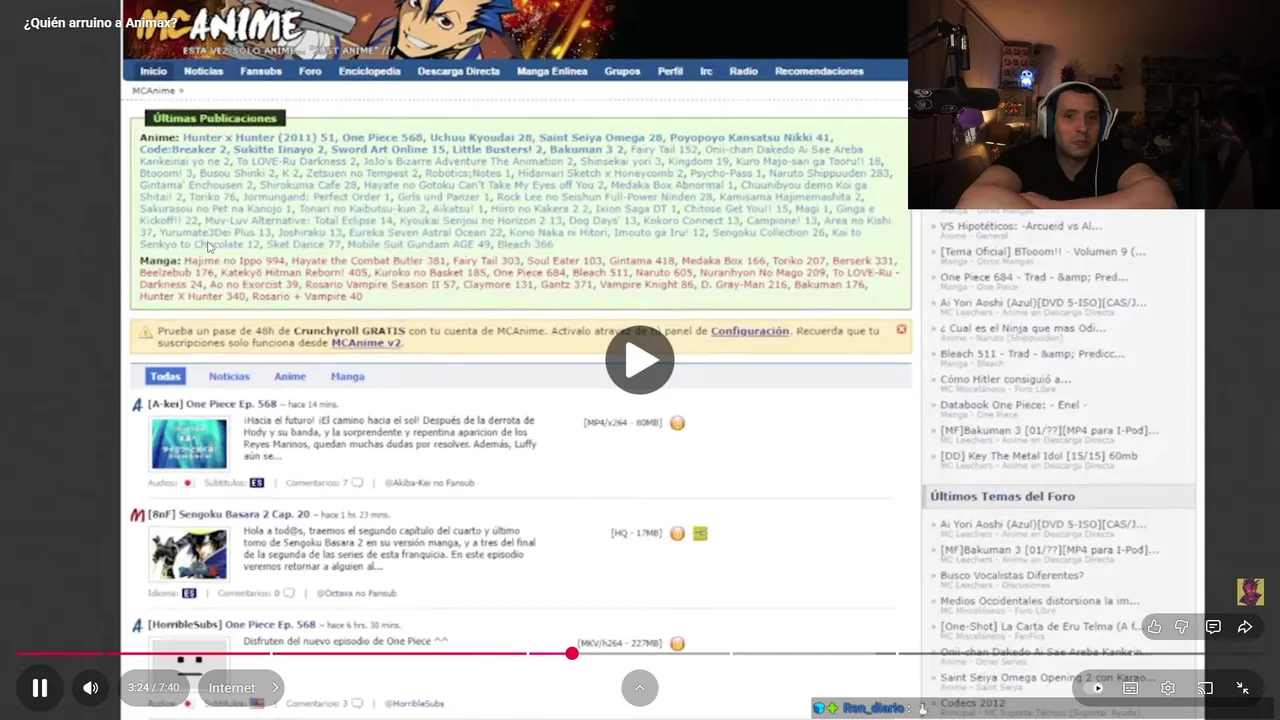Close the Crunchyroll promo notice with the X
This screenshot has width=1280, height=720.
pyautogui.click(x=901, y=329)
